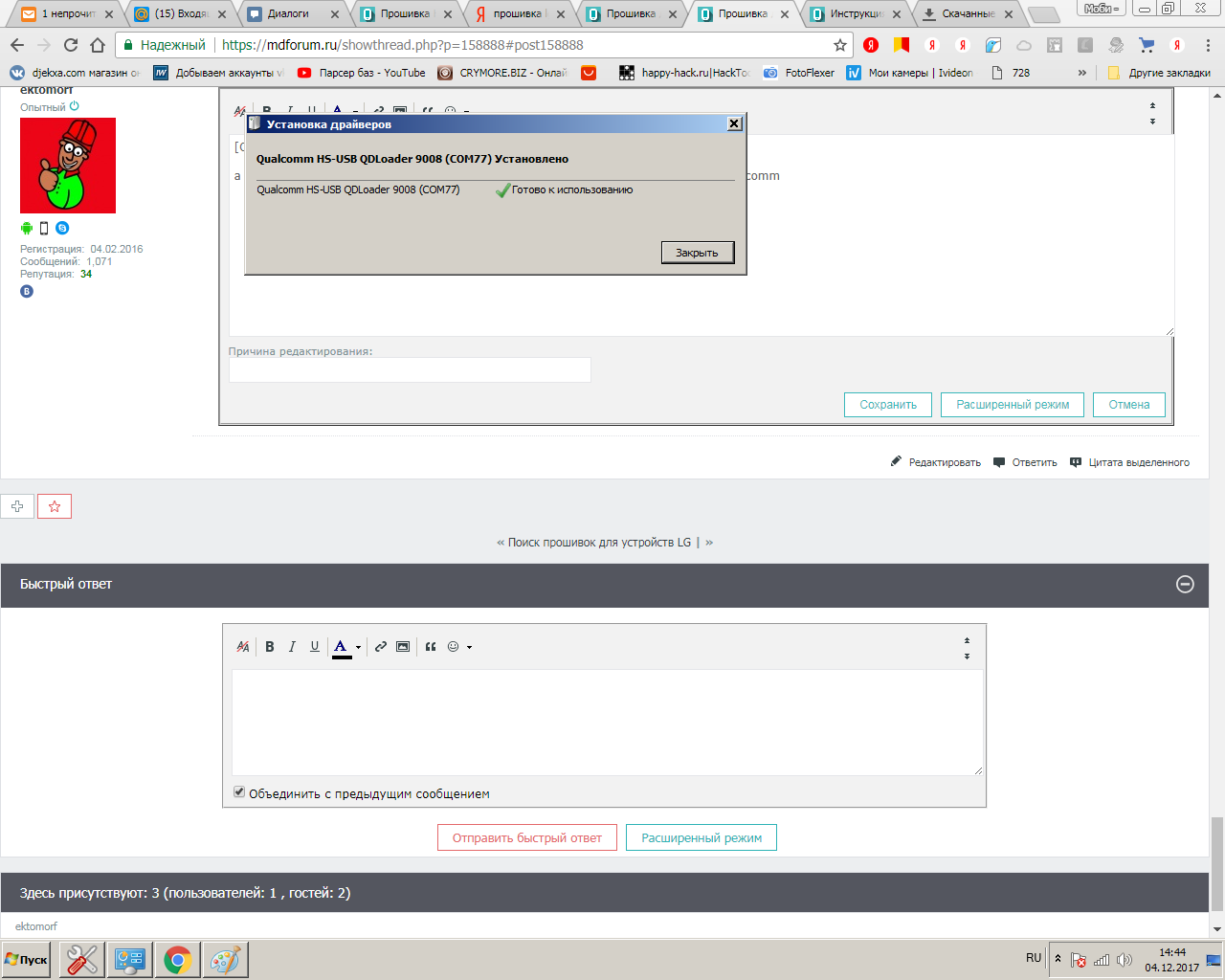The image size is (1225, 980).
Task: Open the Paint palette app in the taskbar
Action: (x=225, y=960)
